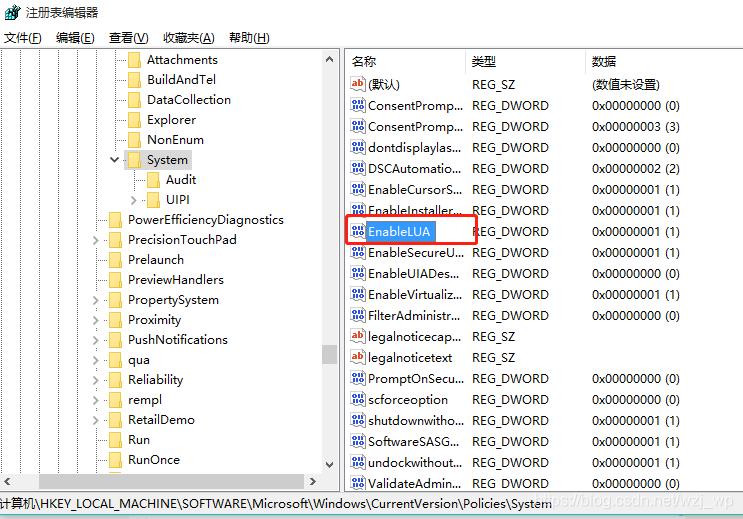Select the EnableUIADes value name
Image resolution: width=743 pixels, height=519 pixels.
(414, 273)
